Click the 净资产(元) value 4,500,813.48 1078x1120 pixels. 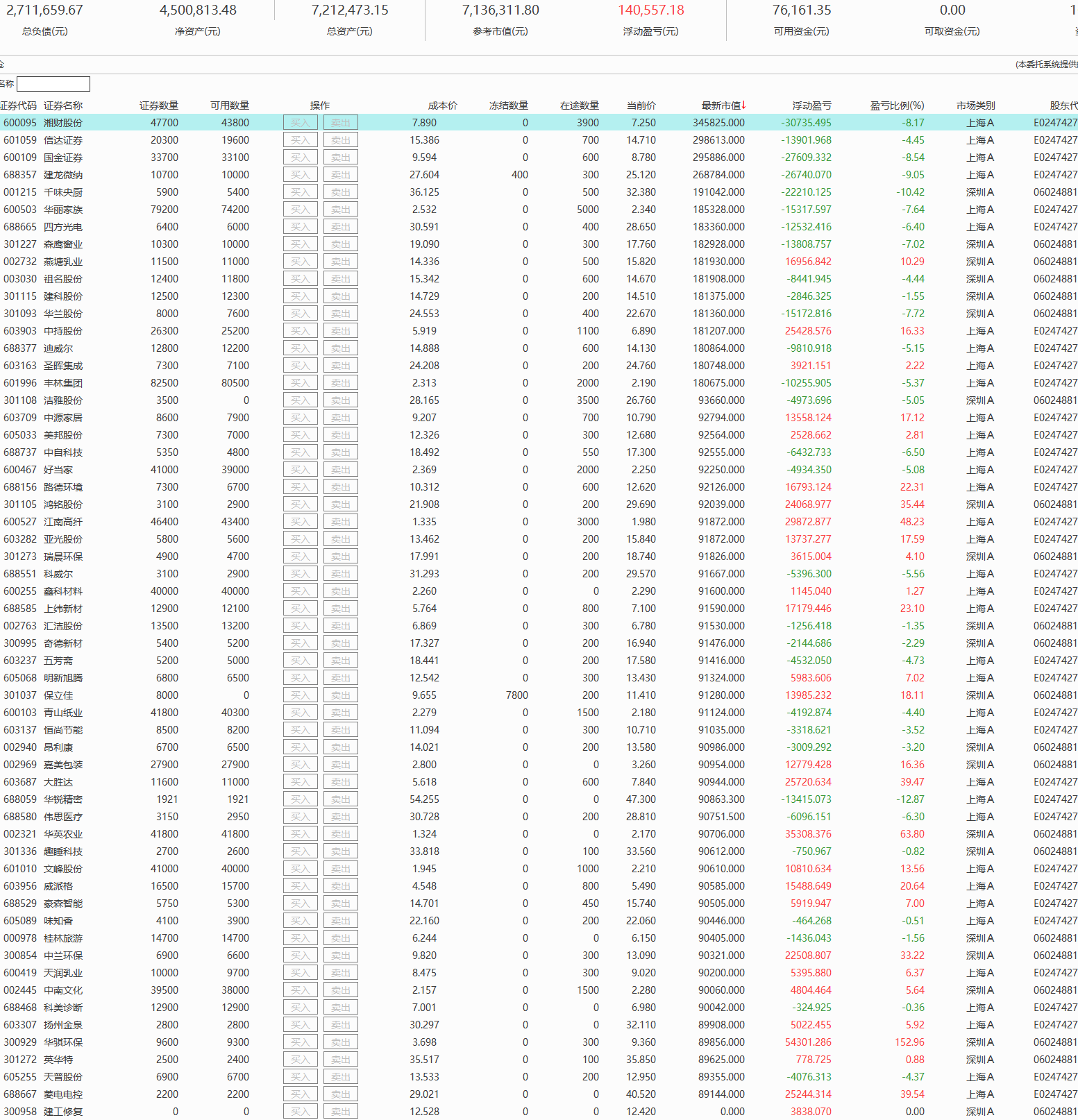198,10
